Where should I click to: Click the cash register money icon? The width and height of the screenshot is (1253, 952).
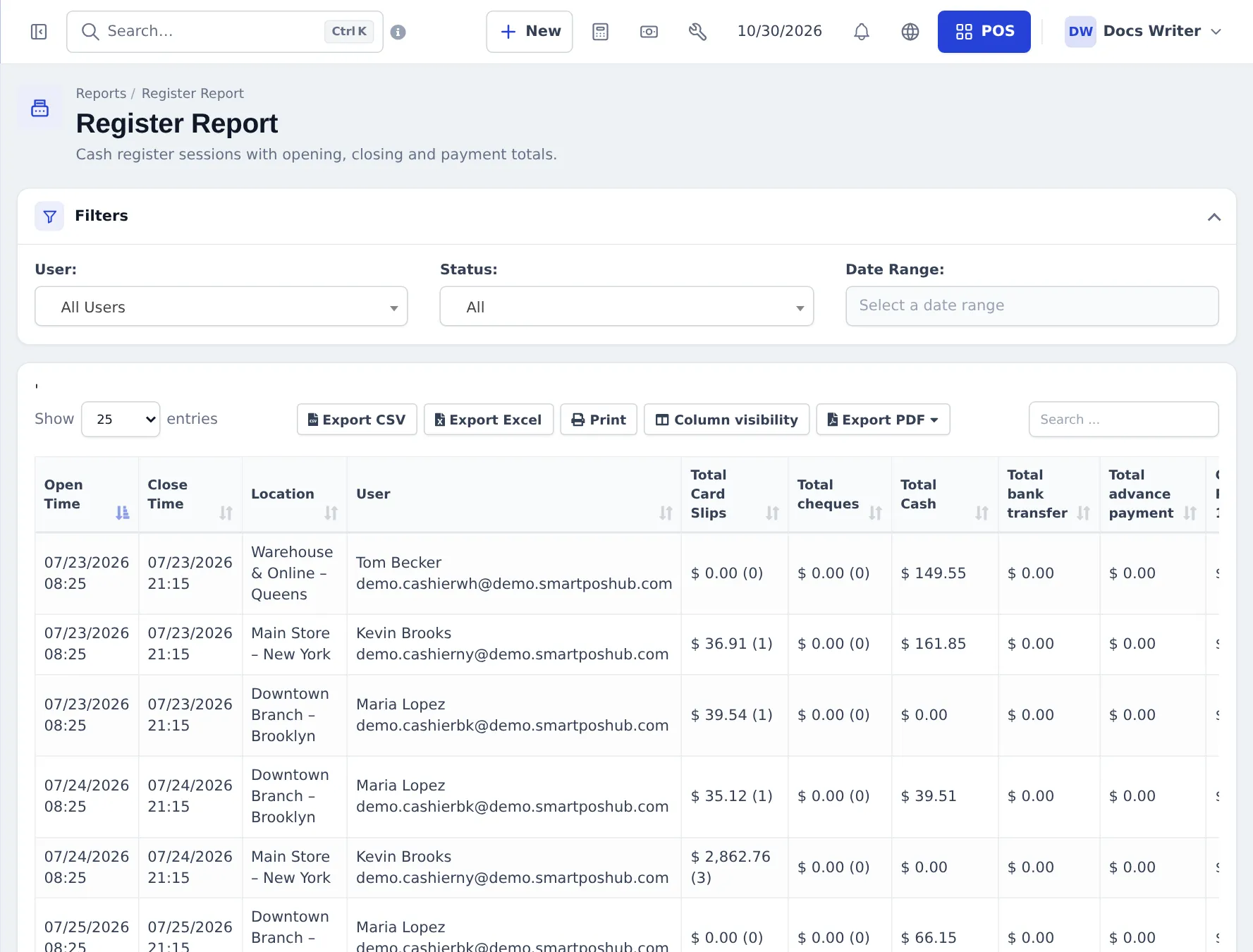(x=649, y=32)
